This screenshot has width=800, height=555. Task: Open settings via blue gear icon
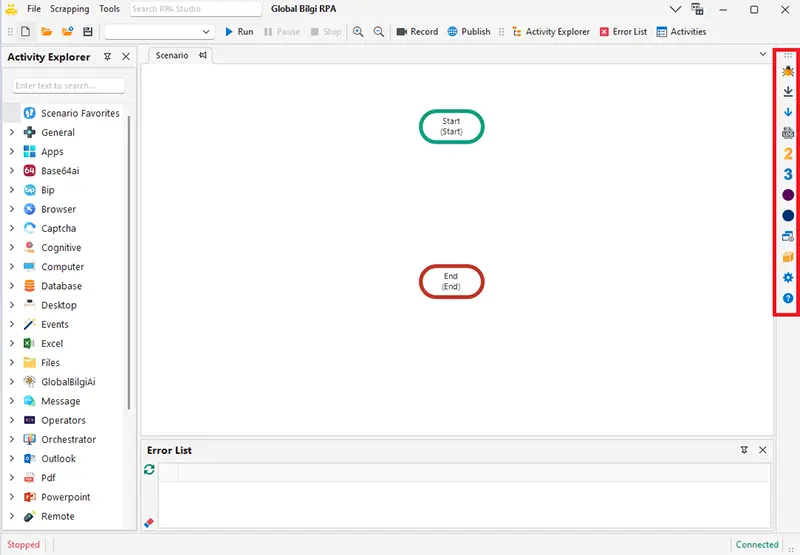[x=788, y=278]
